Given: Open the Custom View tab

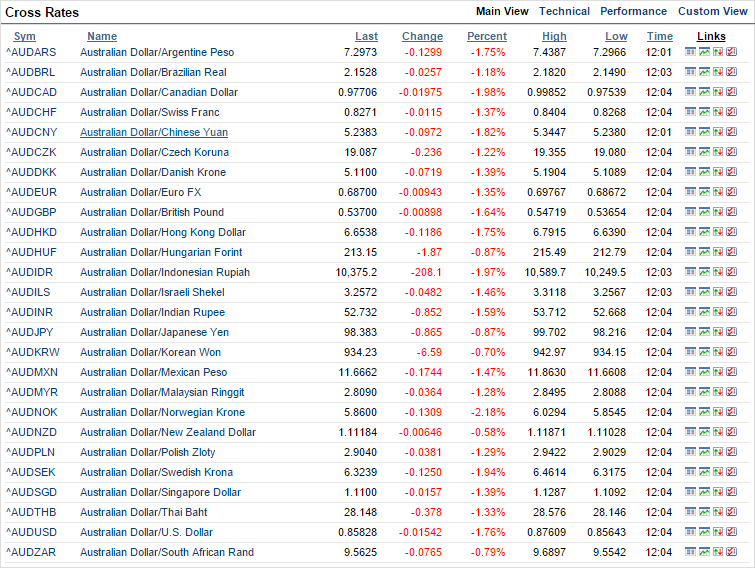Looking at the screenshot, I should tap(712, 12).
